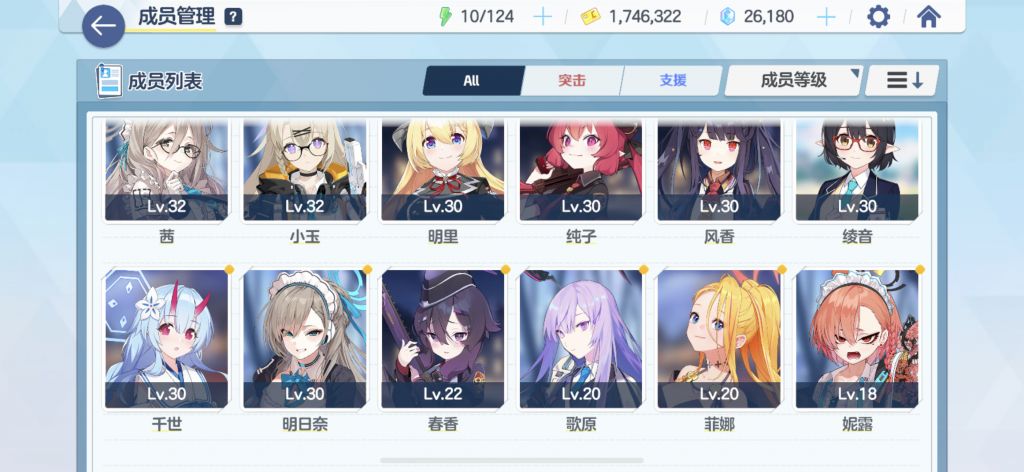Open the 小玉 Lv.32 member card
The width and height of the screenshot is (1024, 472).
tap(305, 171)
